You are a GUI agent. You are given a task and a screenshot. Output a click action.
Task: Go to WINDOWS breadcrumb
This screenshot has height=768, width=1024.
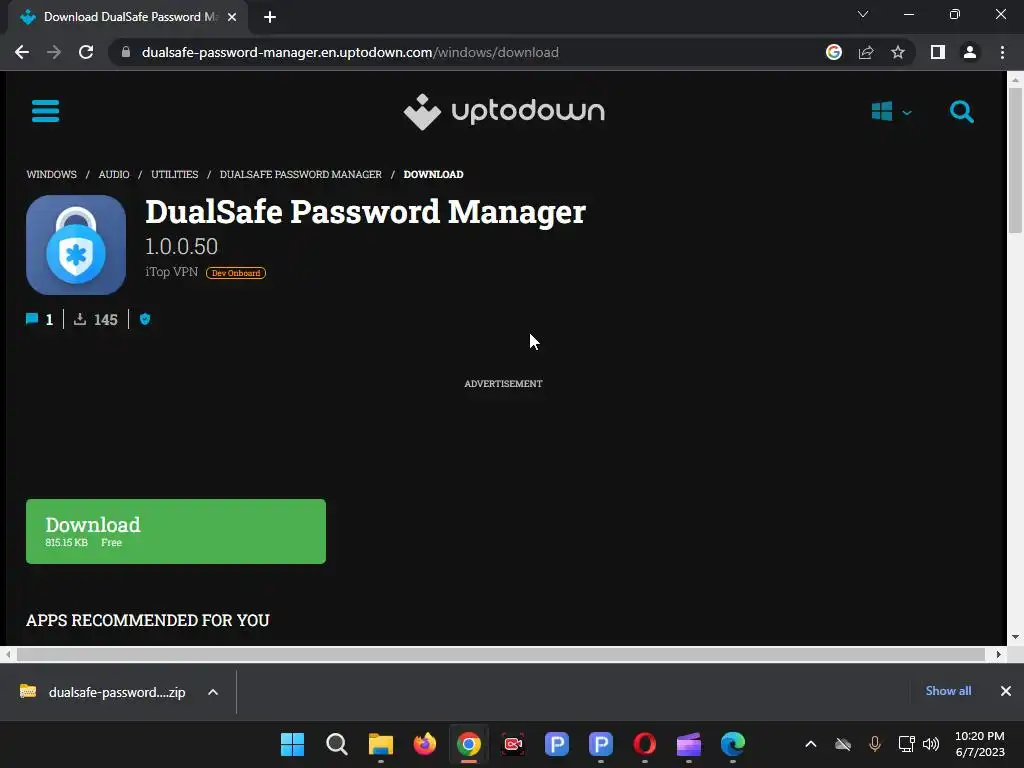(x=52, y=174)
